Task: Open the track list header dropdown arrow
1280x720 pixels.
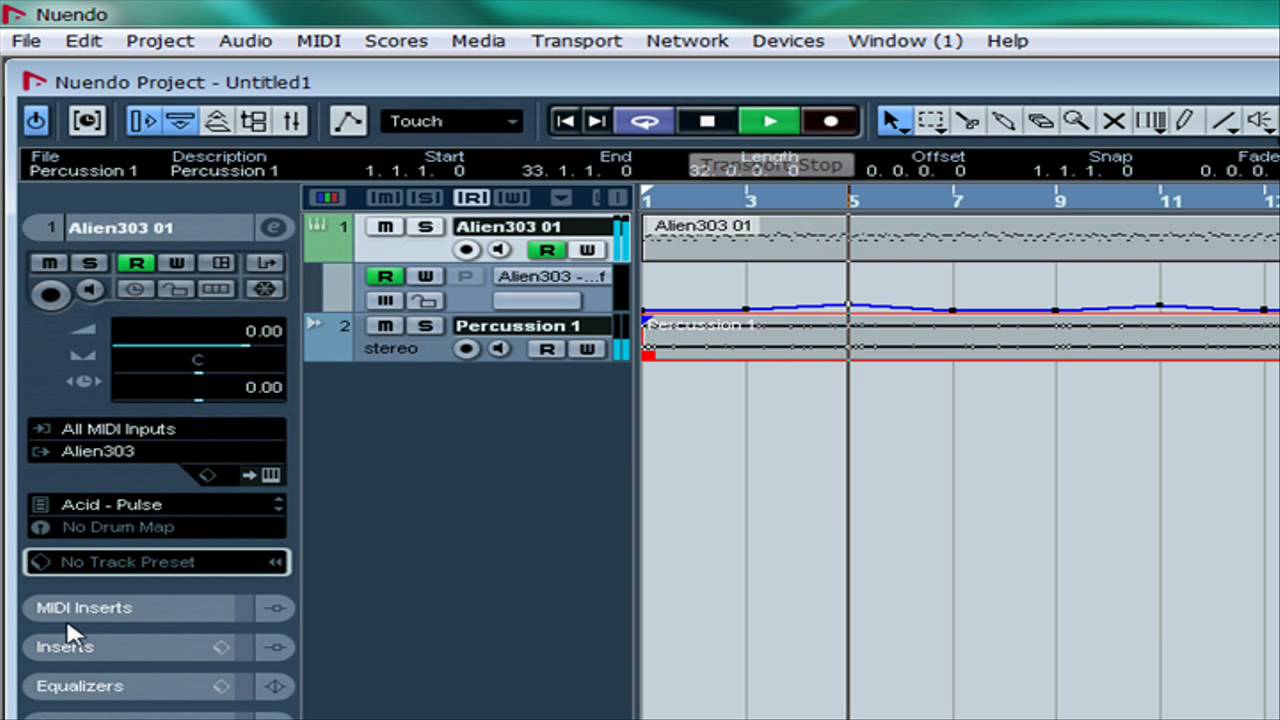Action: (561, 198)
